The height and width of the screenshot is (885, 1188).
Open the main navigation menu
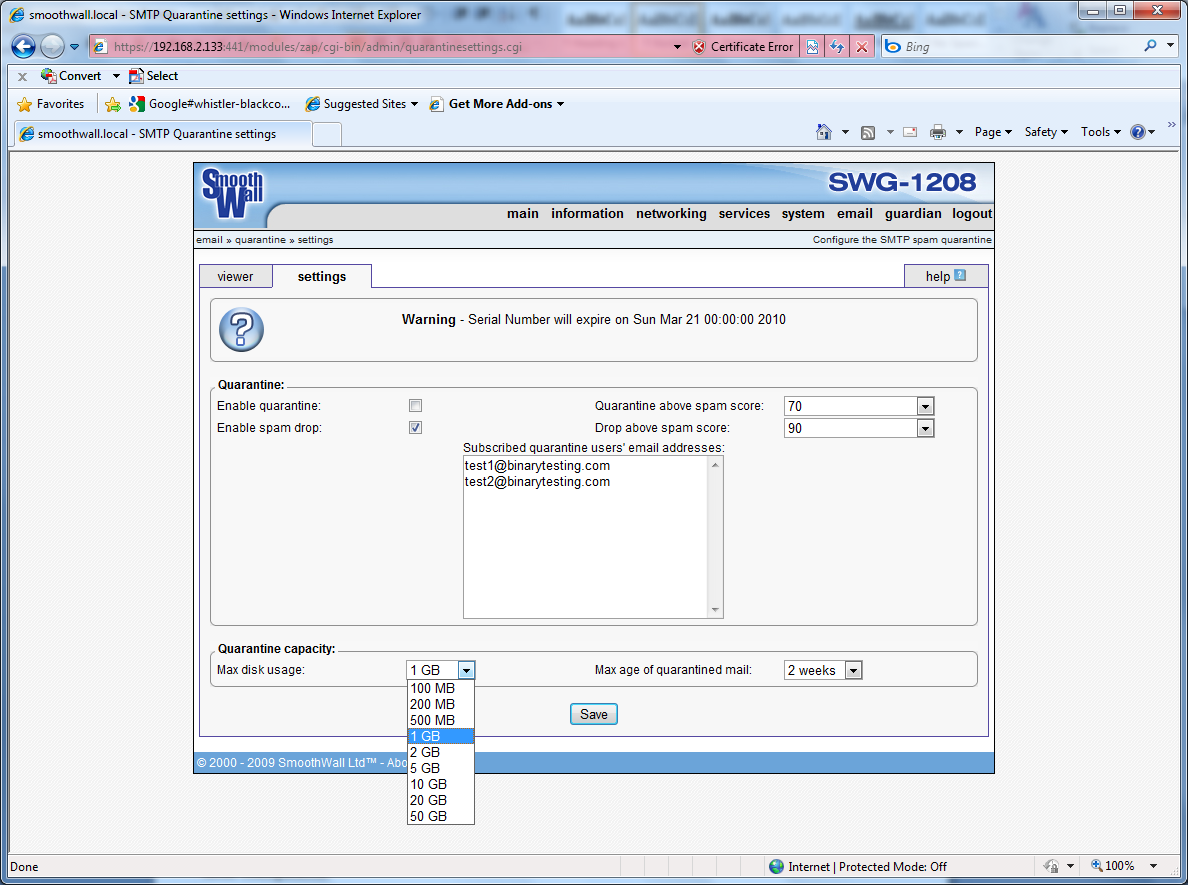[523, 214]
